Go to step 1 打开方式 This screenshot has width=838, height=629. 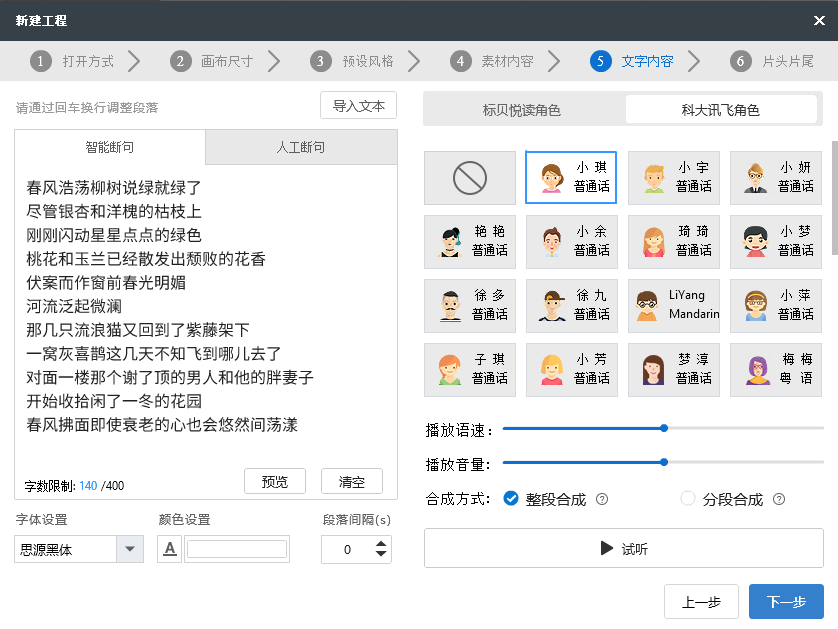coord(72,61)
